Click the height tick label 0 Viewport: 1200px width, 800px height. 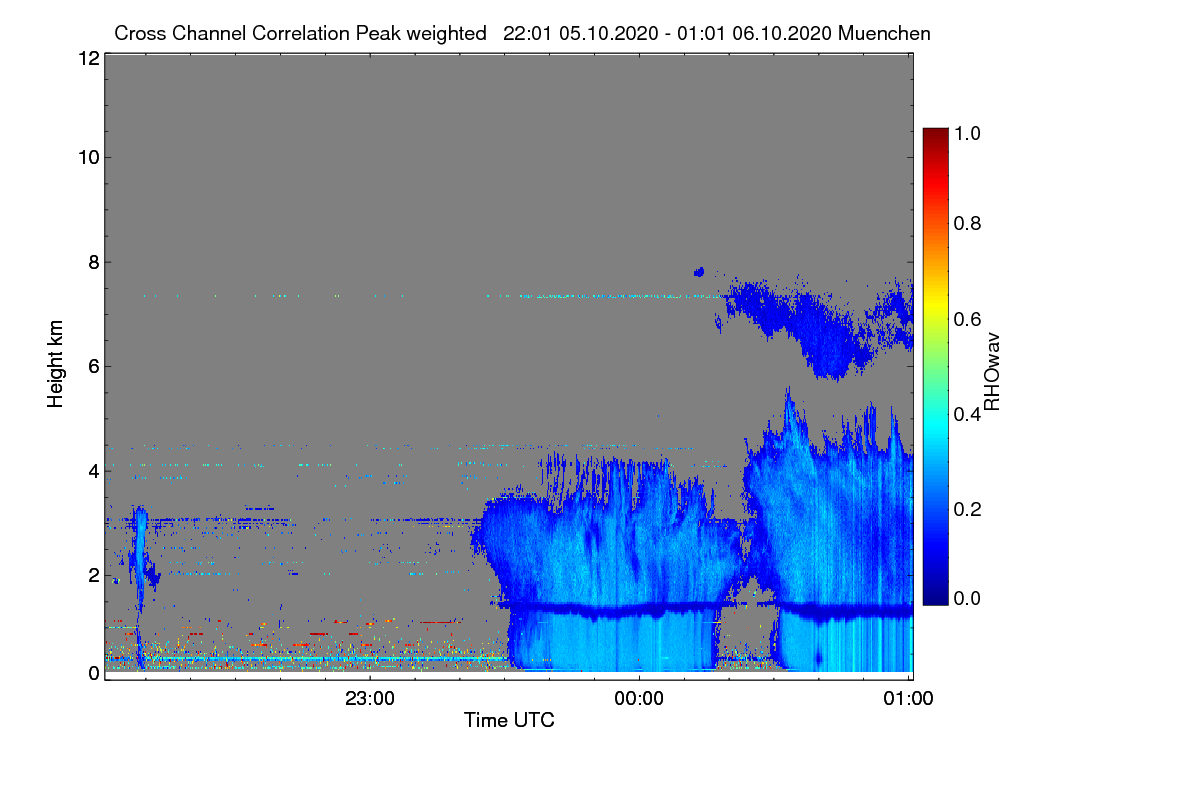pos(93,673)
